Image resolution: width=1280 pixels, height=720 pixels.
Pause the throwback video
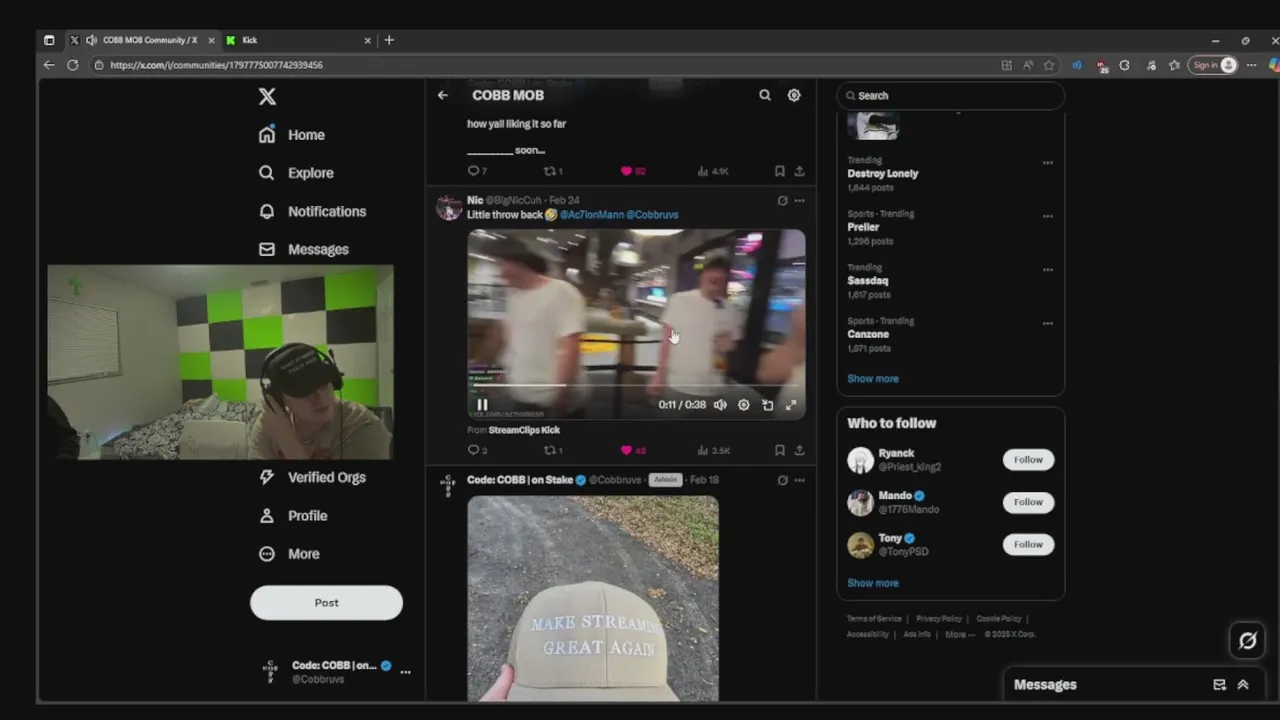pyautogui.click(x=482, y=405)
